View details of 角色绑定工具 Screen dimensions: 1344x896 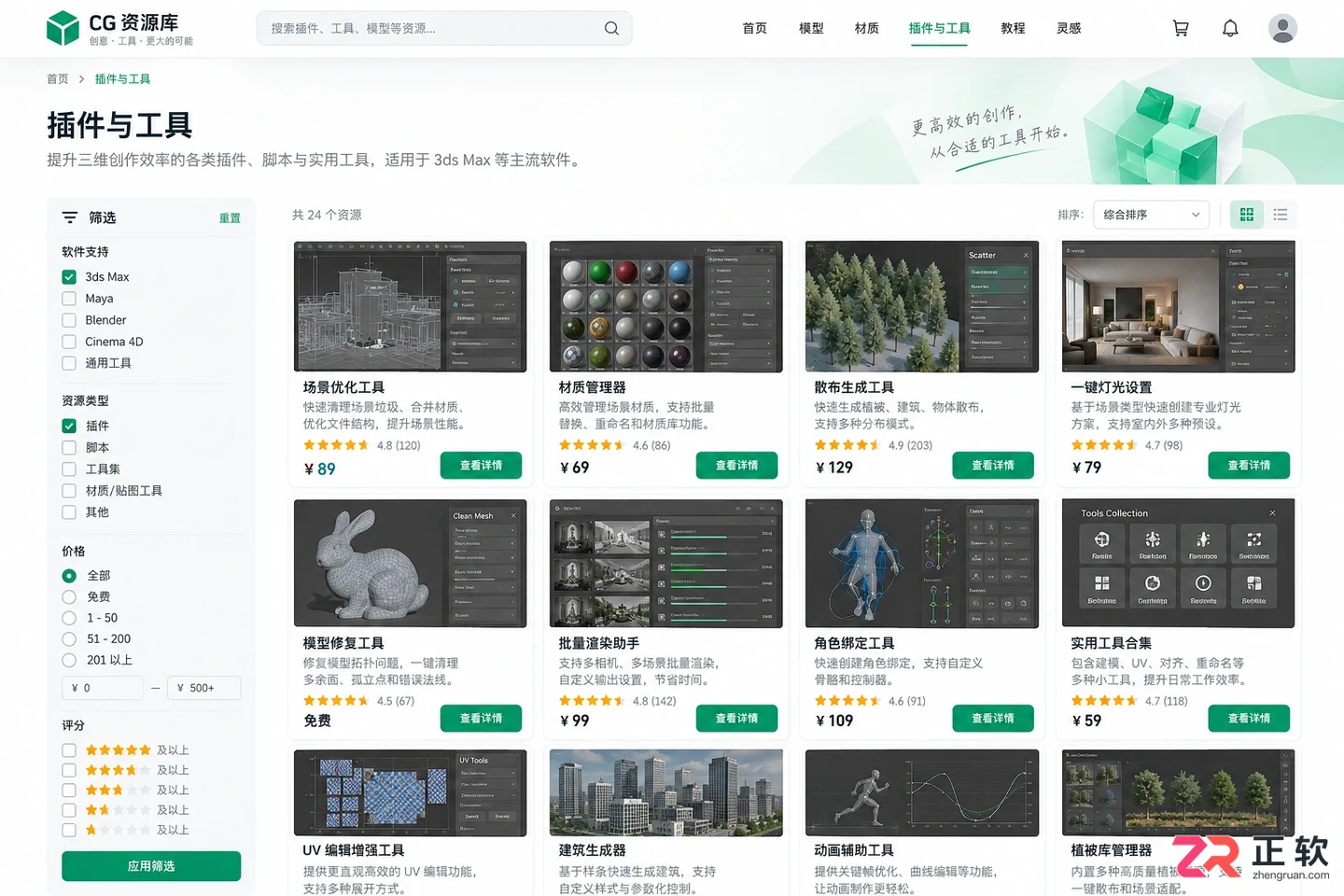(x=993, y=719)
